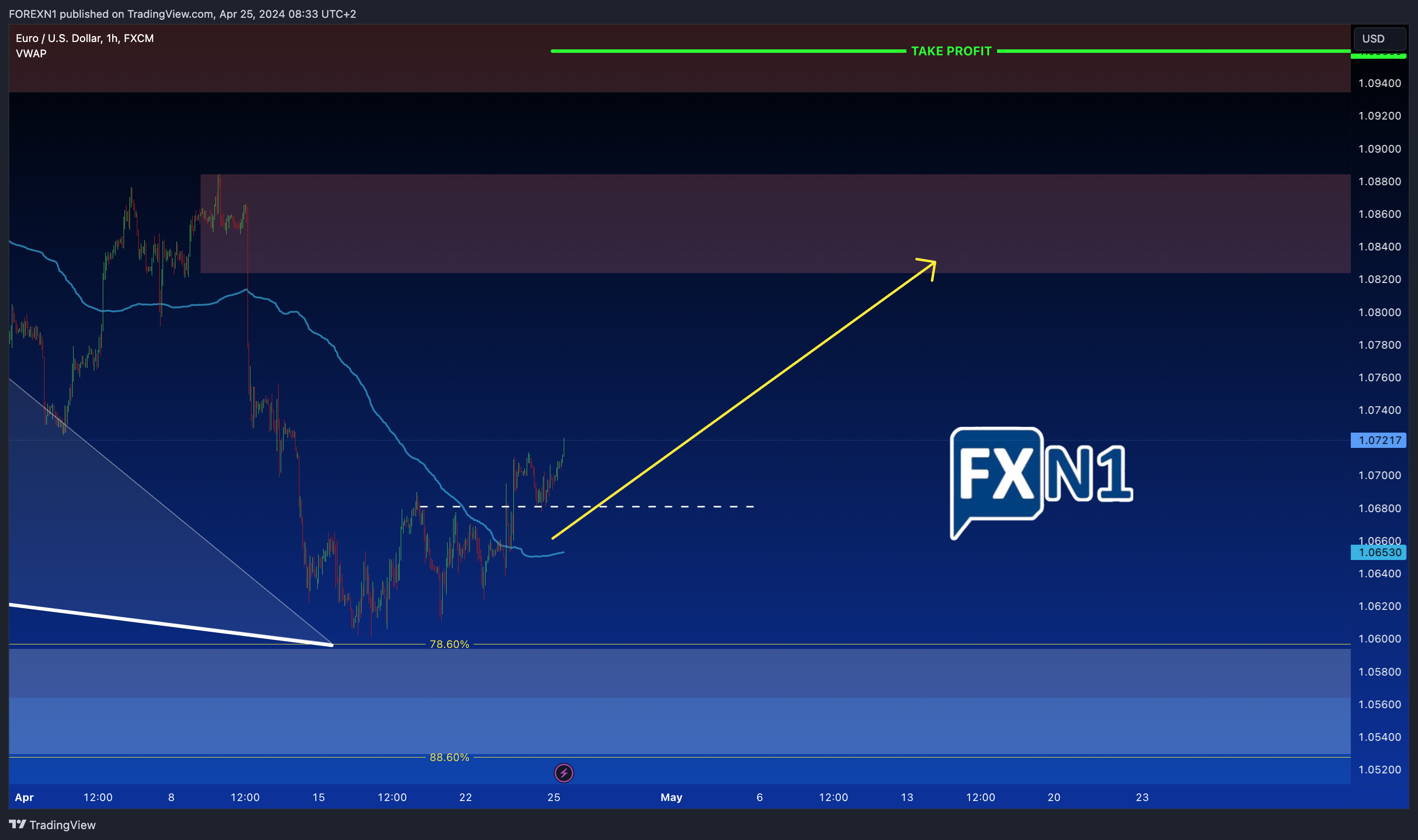
Task: Click the 1.06530 VWAP price tag
Action: [x=1378, y=552]
